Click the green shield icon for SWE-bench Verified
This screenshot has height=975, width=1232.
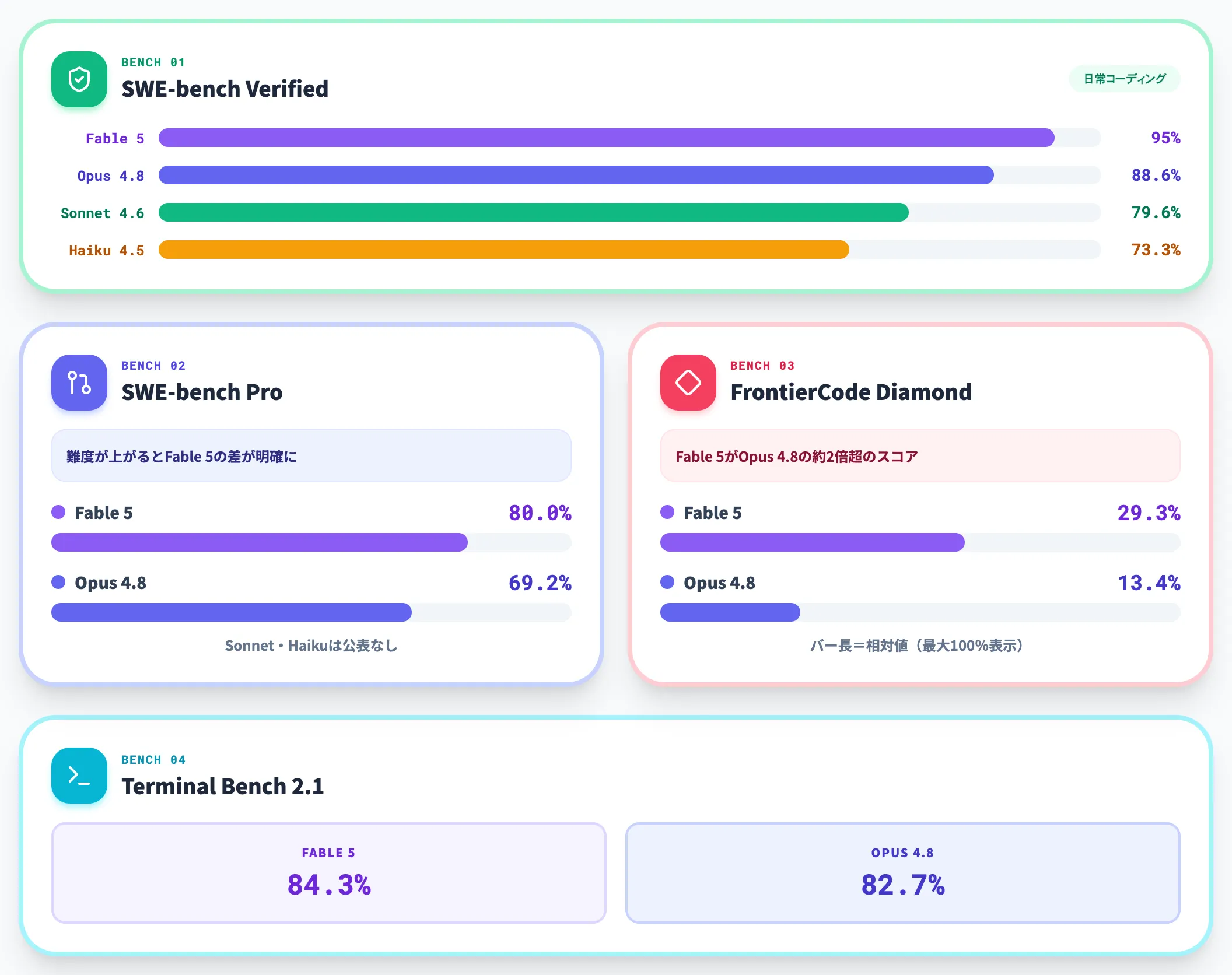pos(79,79)
